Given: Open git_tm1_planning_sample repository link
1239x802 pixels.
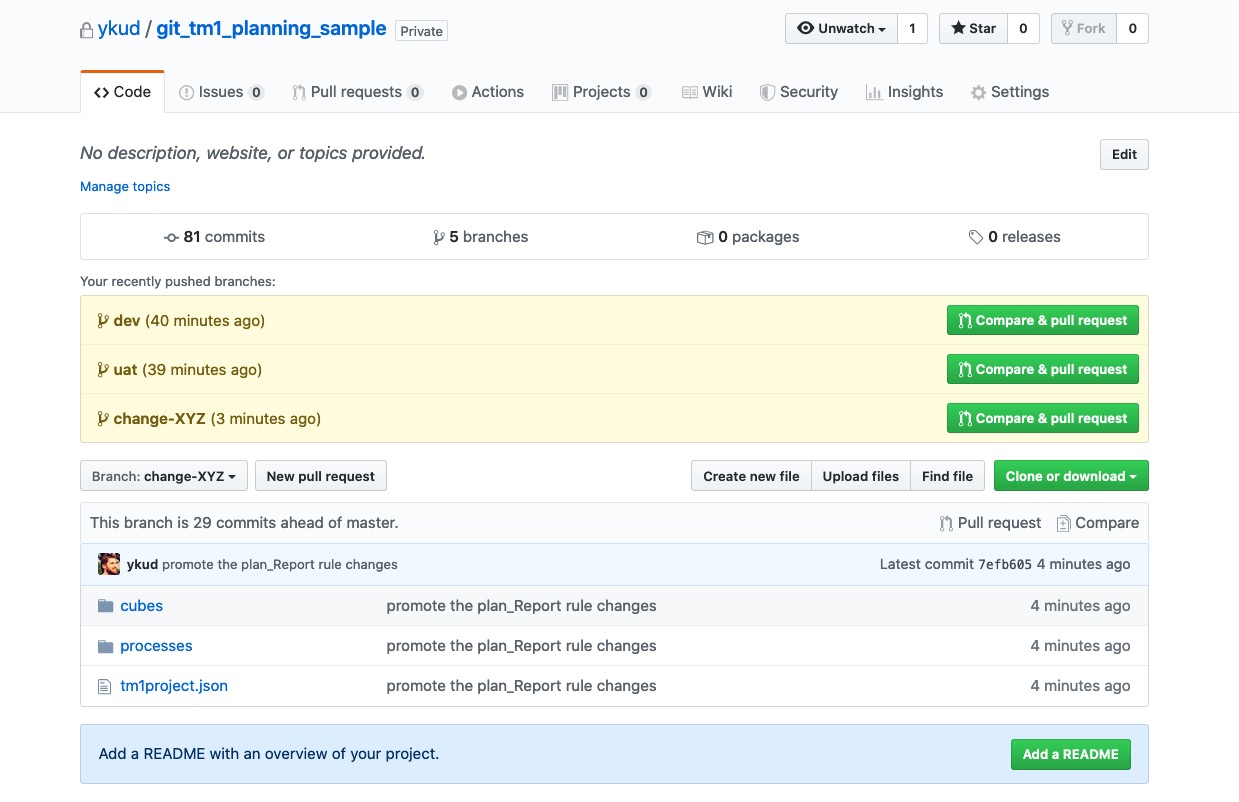Looking at the screenshot, I should (x=271, y=29).
